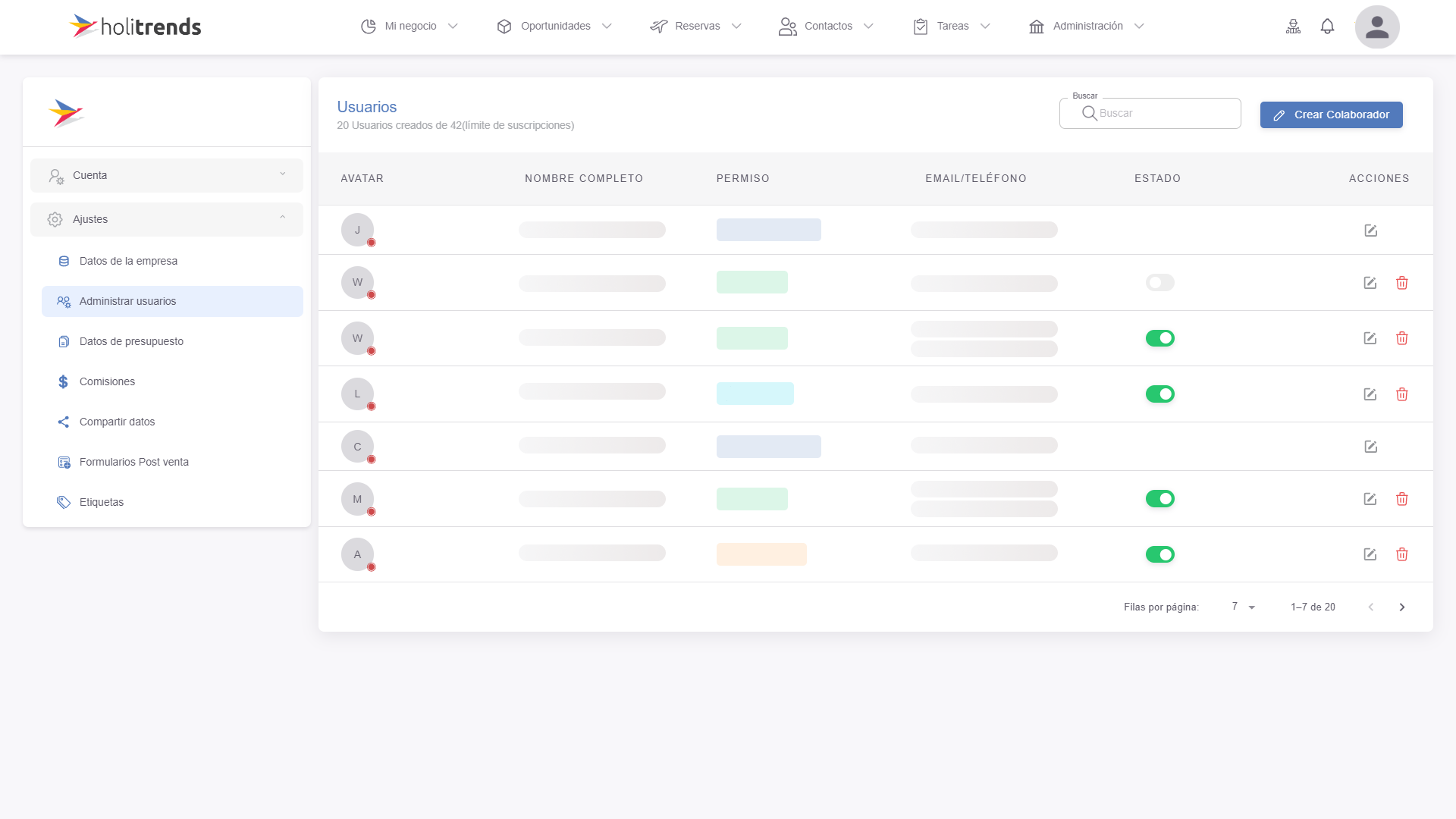Click the Reservas airplane icon
The image size is (1456, 819).
click(659, 27)
